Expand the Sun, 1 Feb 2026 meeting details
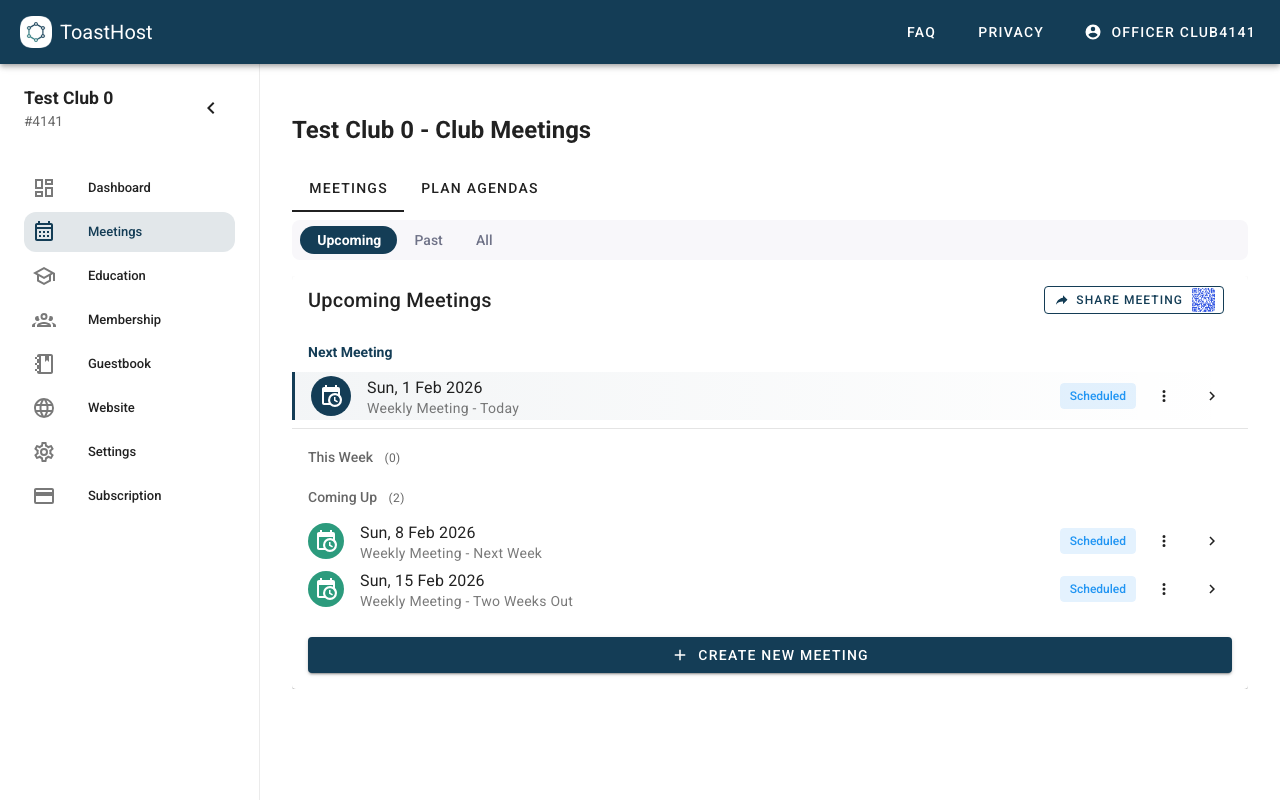The width and height of the screenshot is (1280, 800). (1211, 395)
